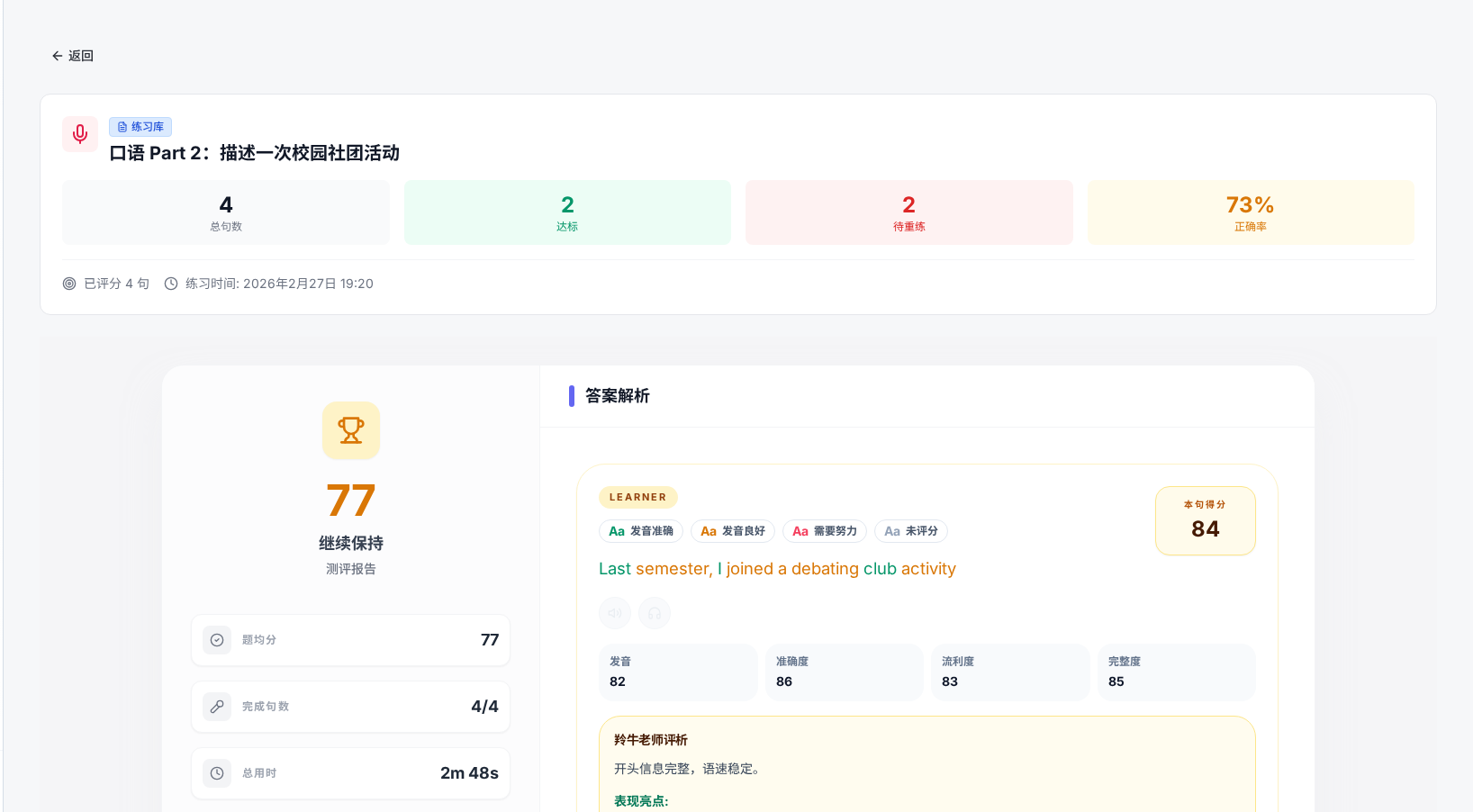Click the 题均分 77 row

351,640
